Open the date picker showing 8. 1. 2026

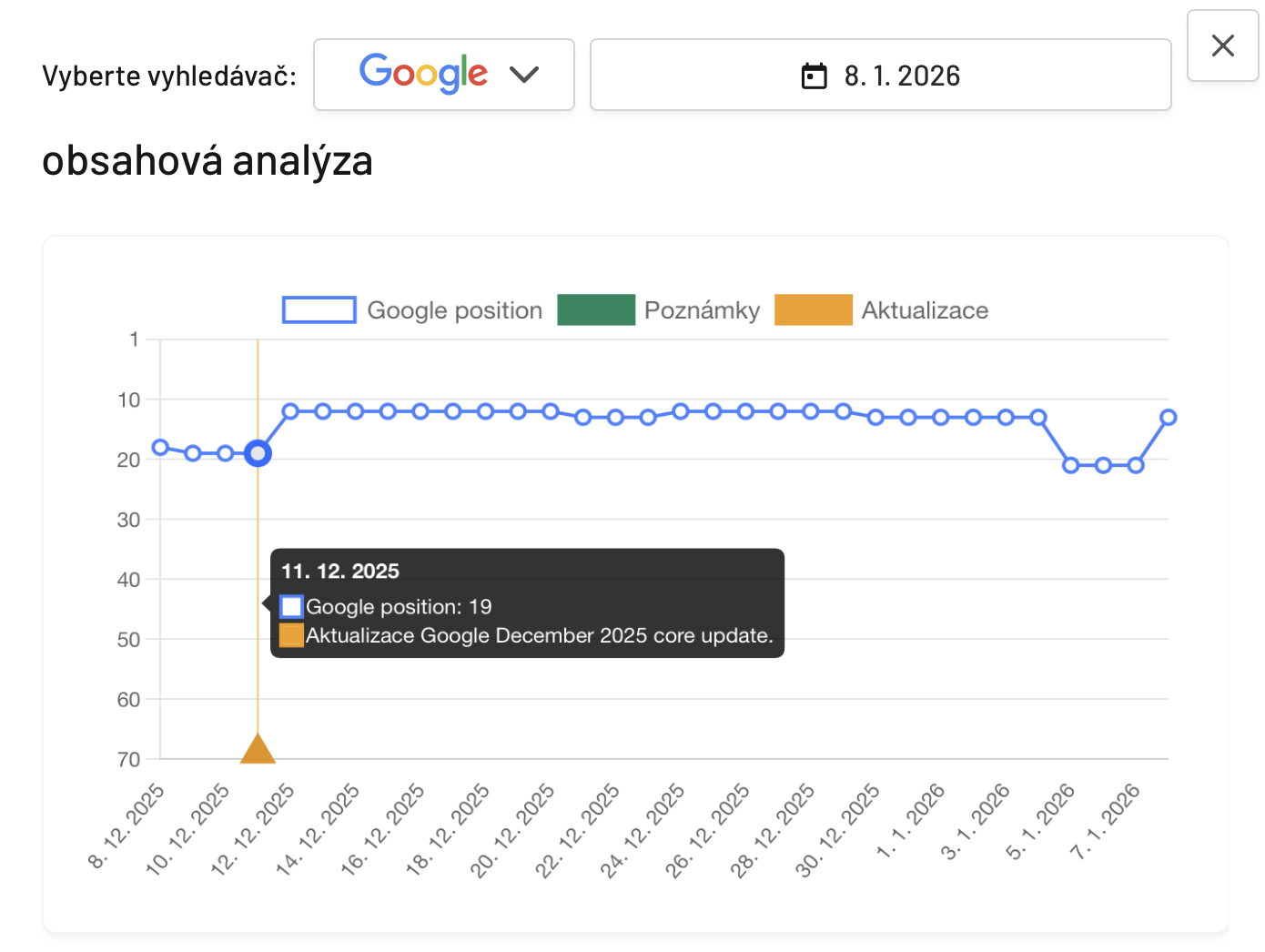pyautogui.click(x=880, y=75)
